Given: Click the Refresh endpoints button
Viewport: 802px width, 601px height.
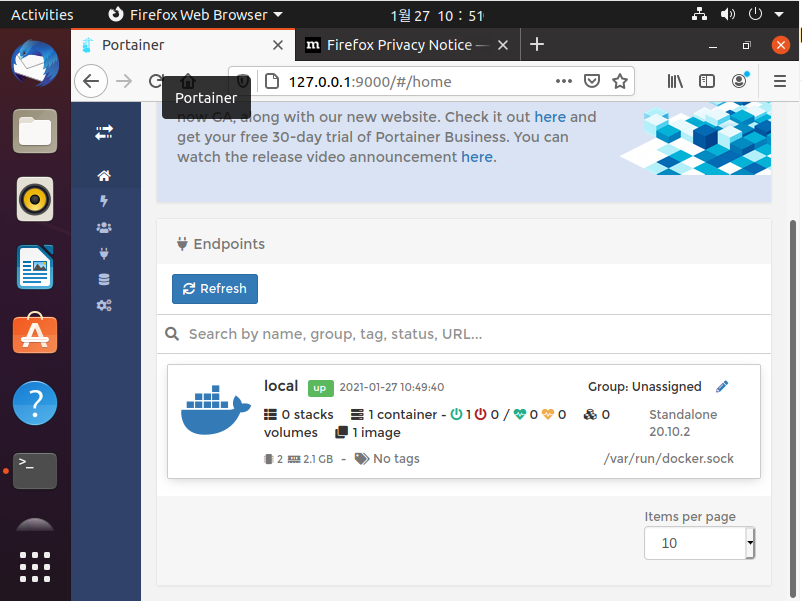Looking at the screenshot, I should (x=215, y=289).
